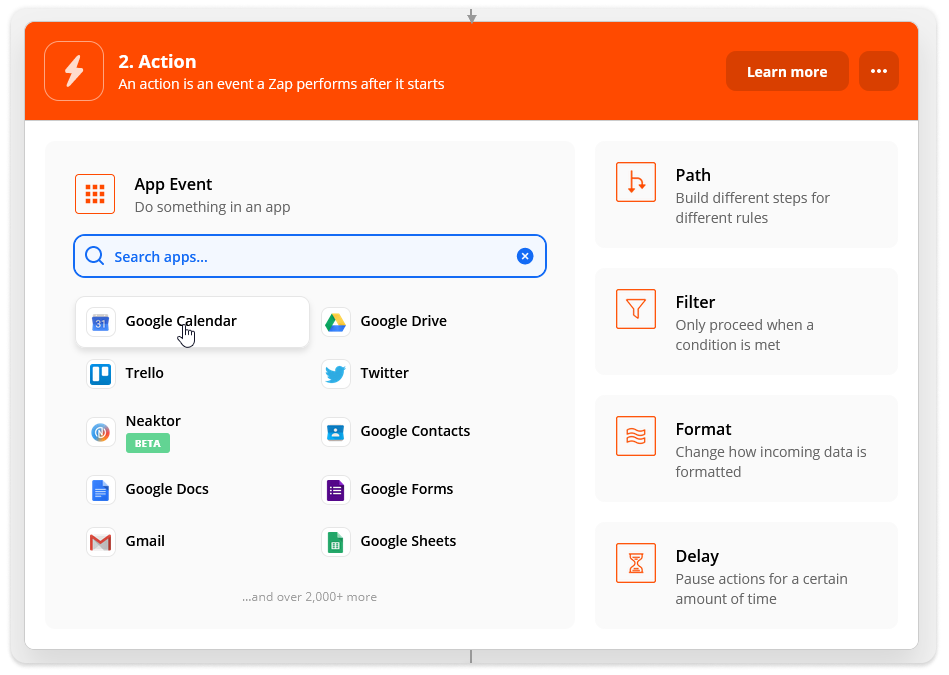Click the '2. Action' header title

[157, 62]
